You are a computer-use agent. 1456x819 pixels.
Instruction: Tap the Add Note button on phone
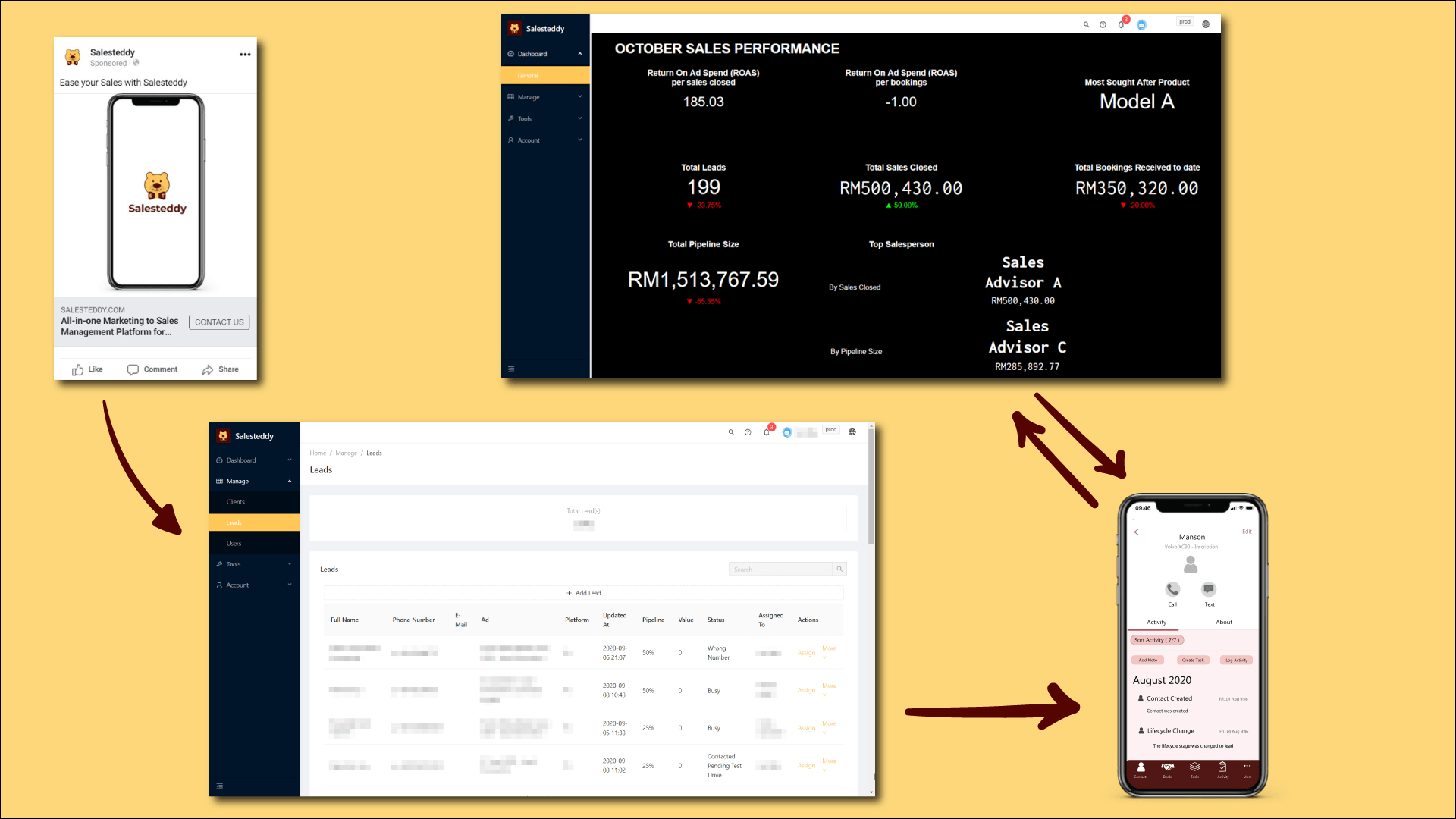[x=1148, y=661]
